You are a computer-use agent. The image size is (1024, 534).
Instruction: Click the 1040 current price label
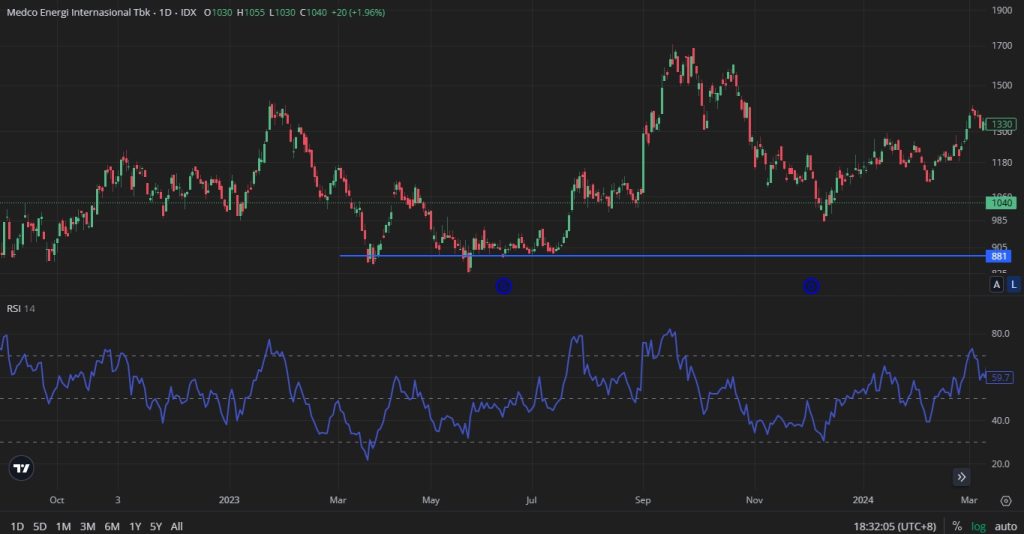coord(1001,203)
